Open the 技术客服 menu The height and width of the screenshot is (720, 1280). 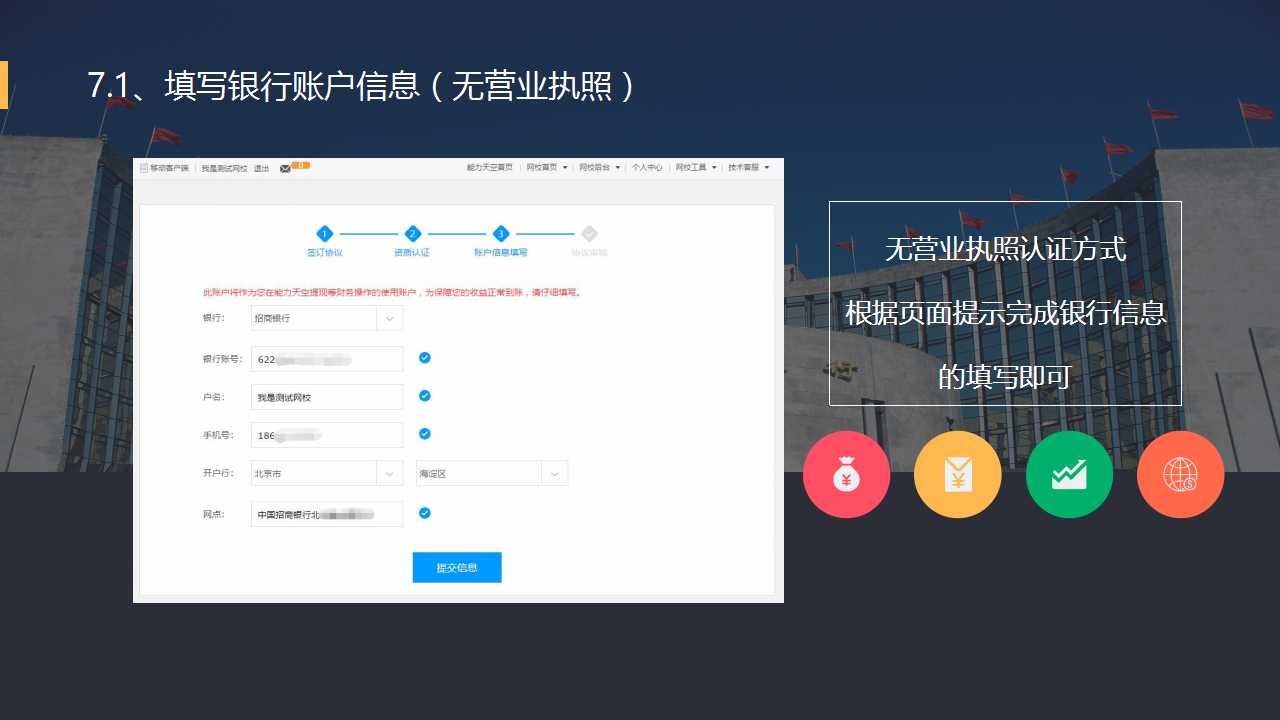point(748,168)
